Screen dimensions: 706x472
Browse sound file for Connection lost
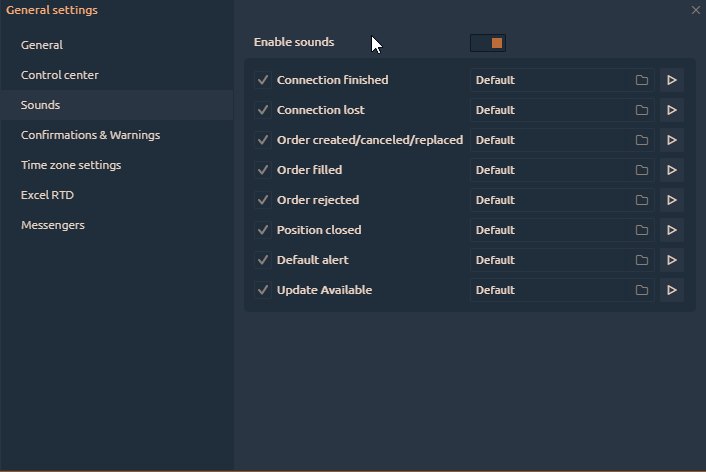click(642, 110)
